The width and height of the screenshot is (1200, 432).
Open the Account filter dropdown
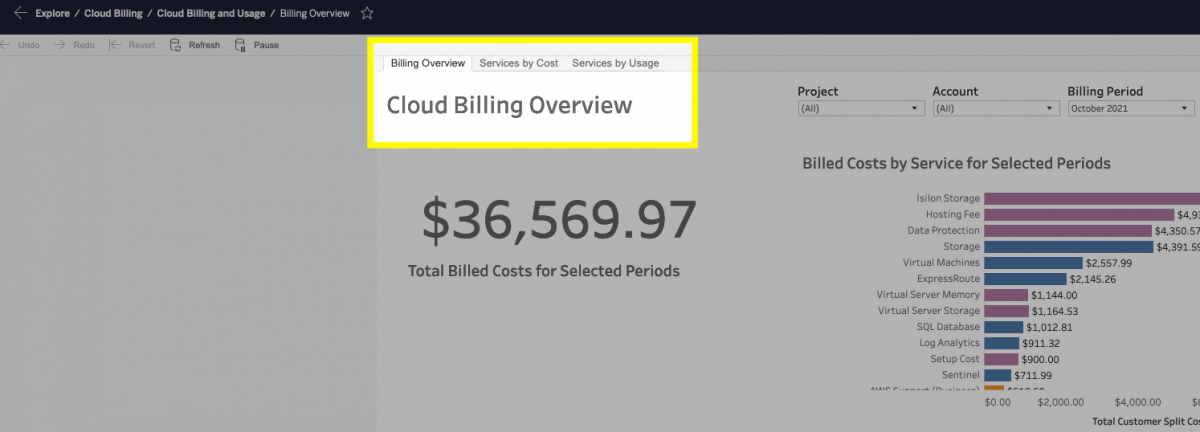(x=996, y=108)
